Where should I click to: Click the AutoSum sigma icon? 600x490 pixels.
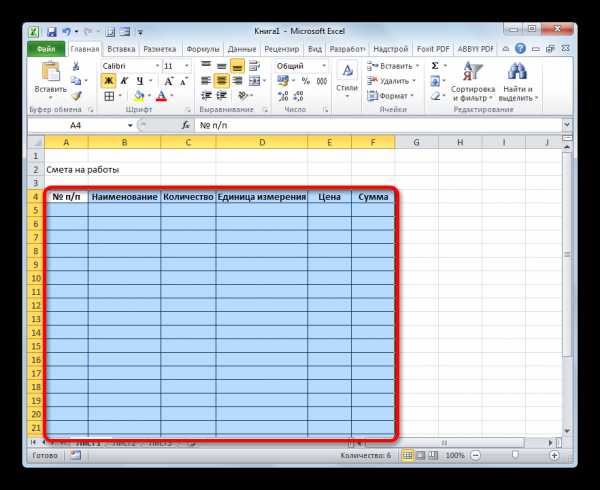pyautogui.click(x=435, y=66)
